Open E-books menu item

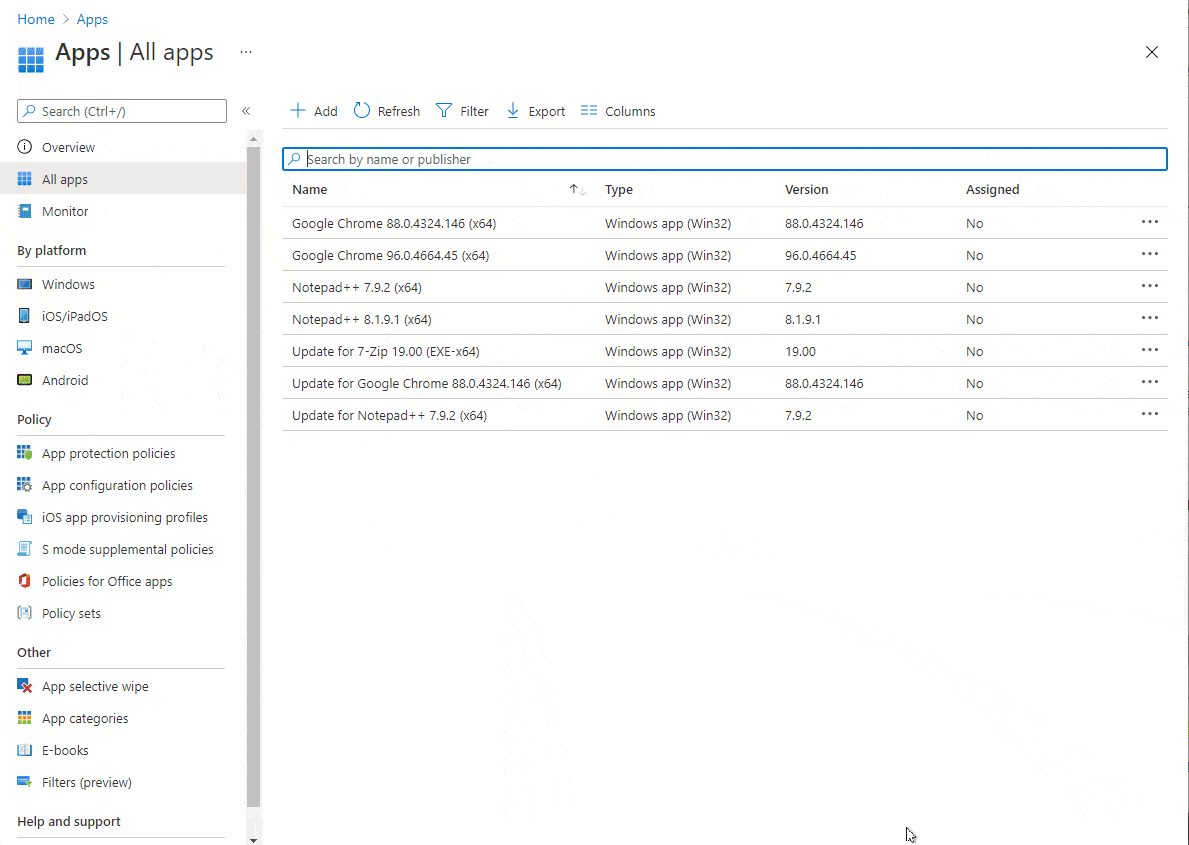tap(65, 750)
